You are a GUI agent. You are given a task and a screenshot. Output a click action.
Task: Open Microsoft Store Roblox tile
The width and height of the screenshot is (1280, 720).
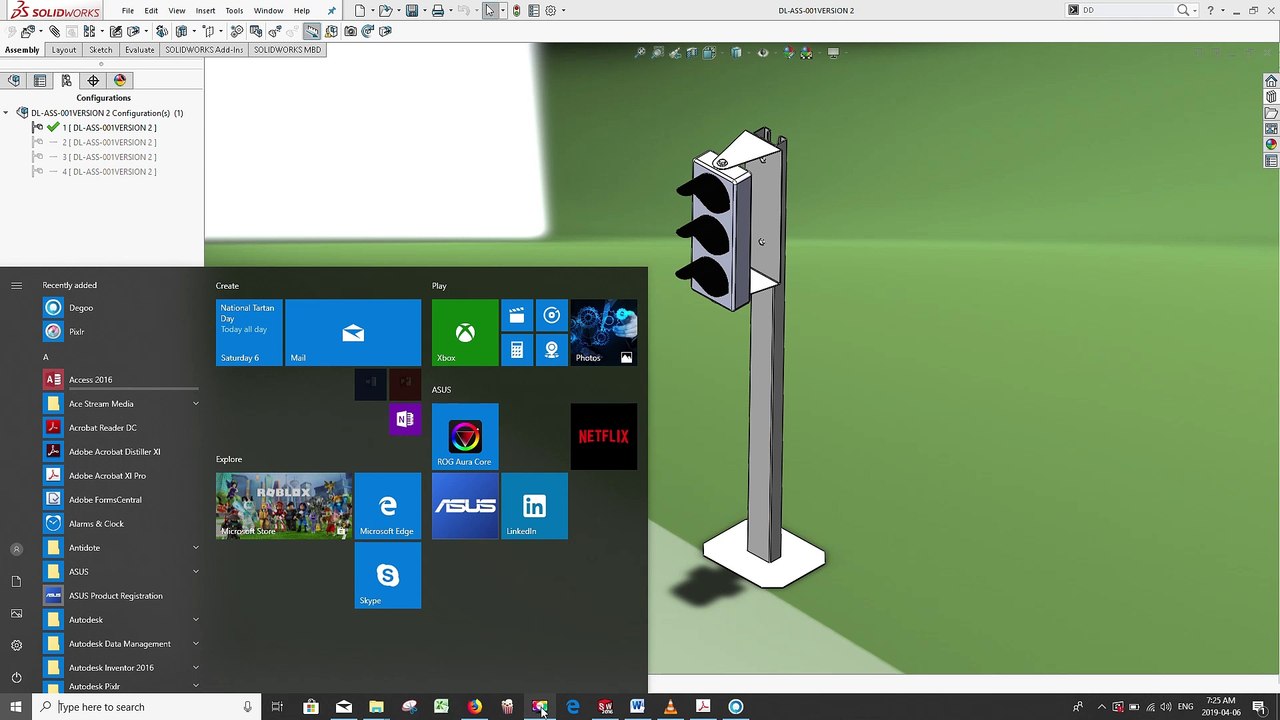284,506
